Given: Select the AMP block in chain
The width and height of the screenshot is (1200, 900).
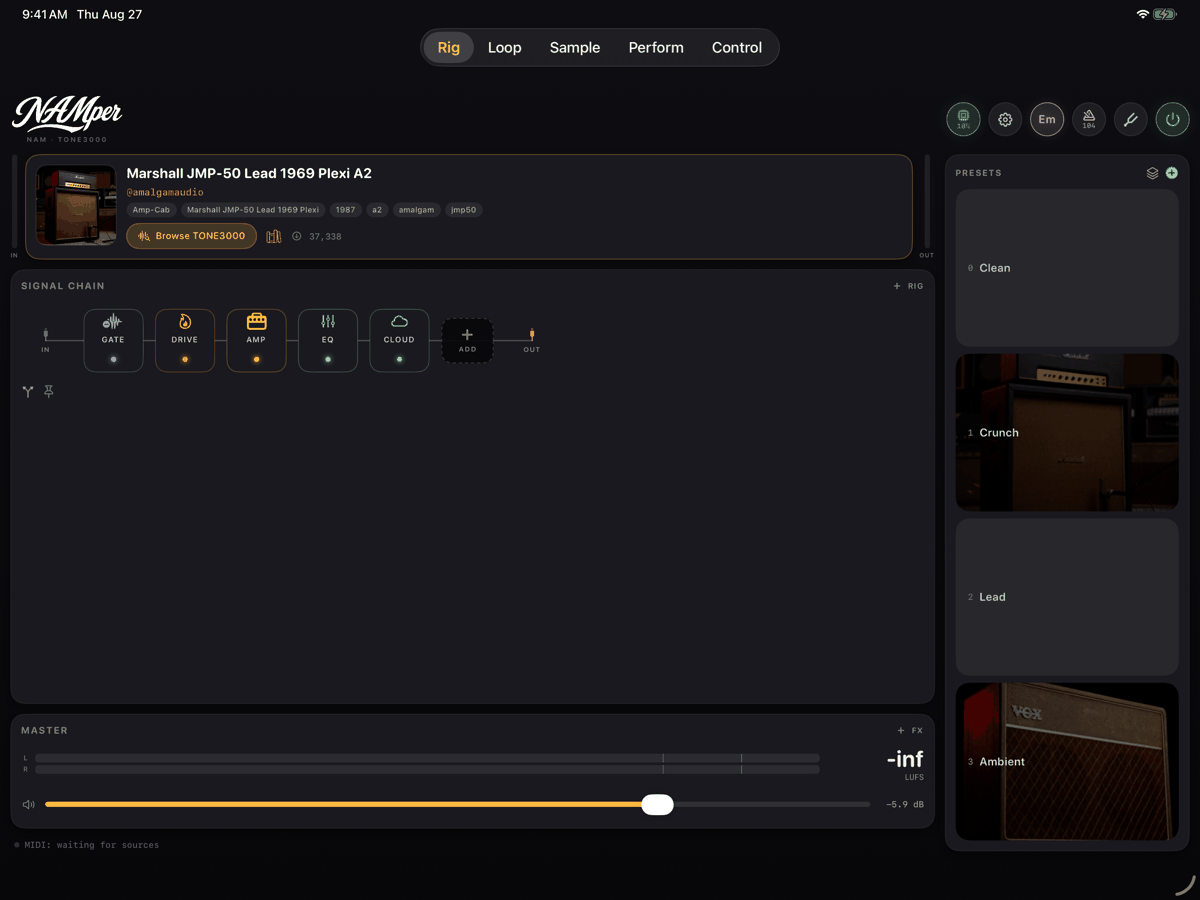Looking at the screenshot, I should pos(256,340).
